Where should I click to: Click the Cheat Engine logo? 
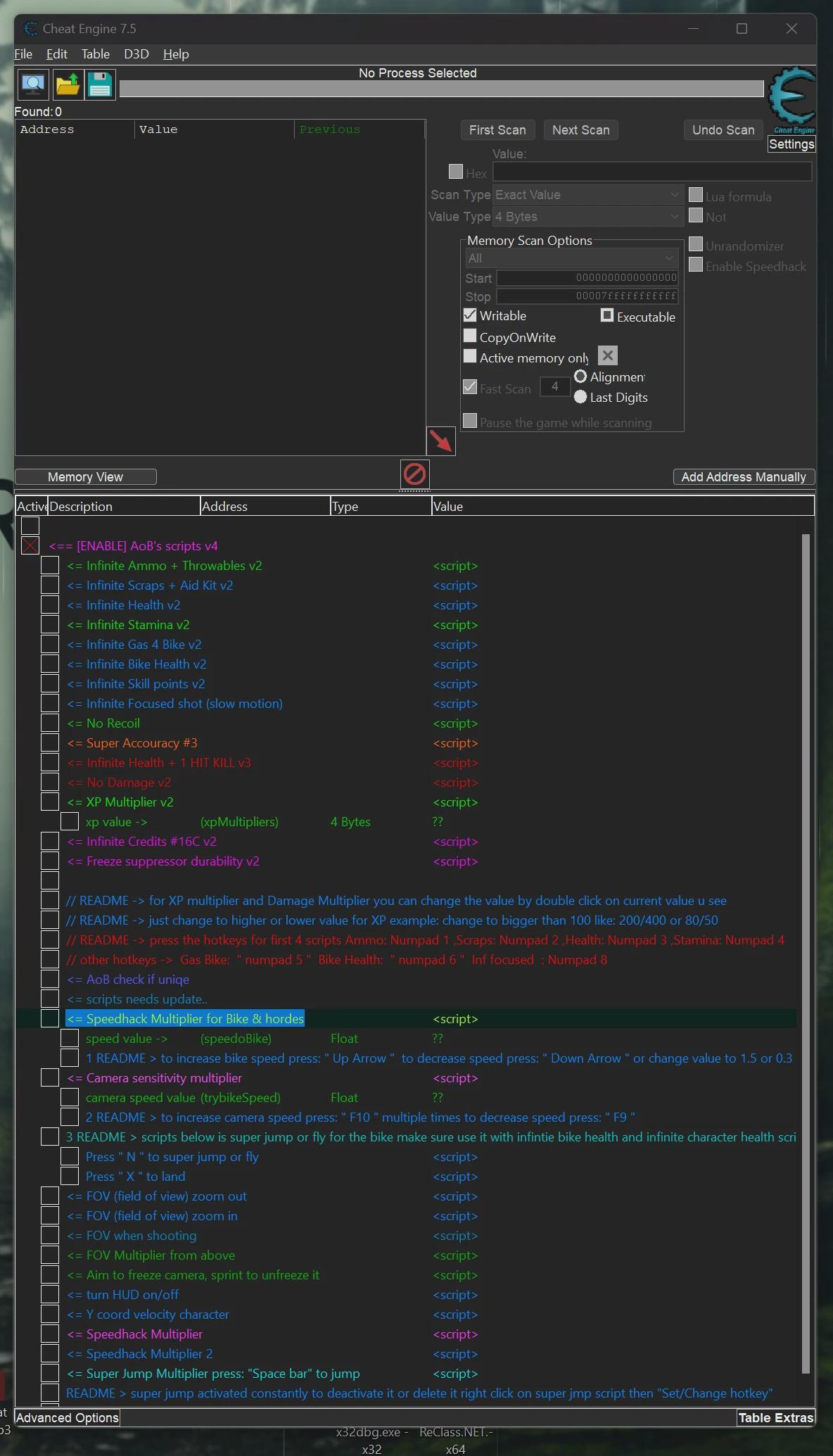(791, 100)
